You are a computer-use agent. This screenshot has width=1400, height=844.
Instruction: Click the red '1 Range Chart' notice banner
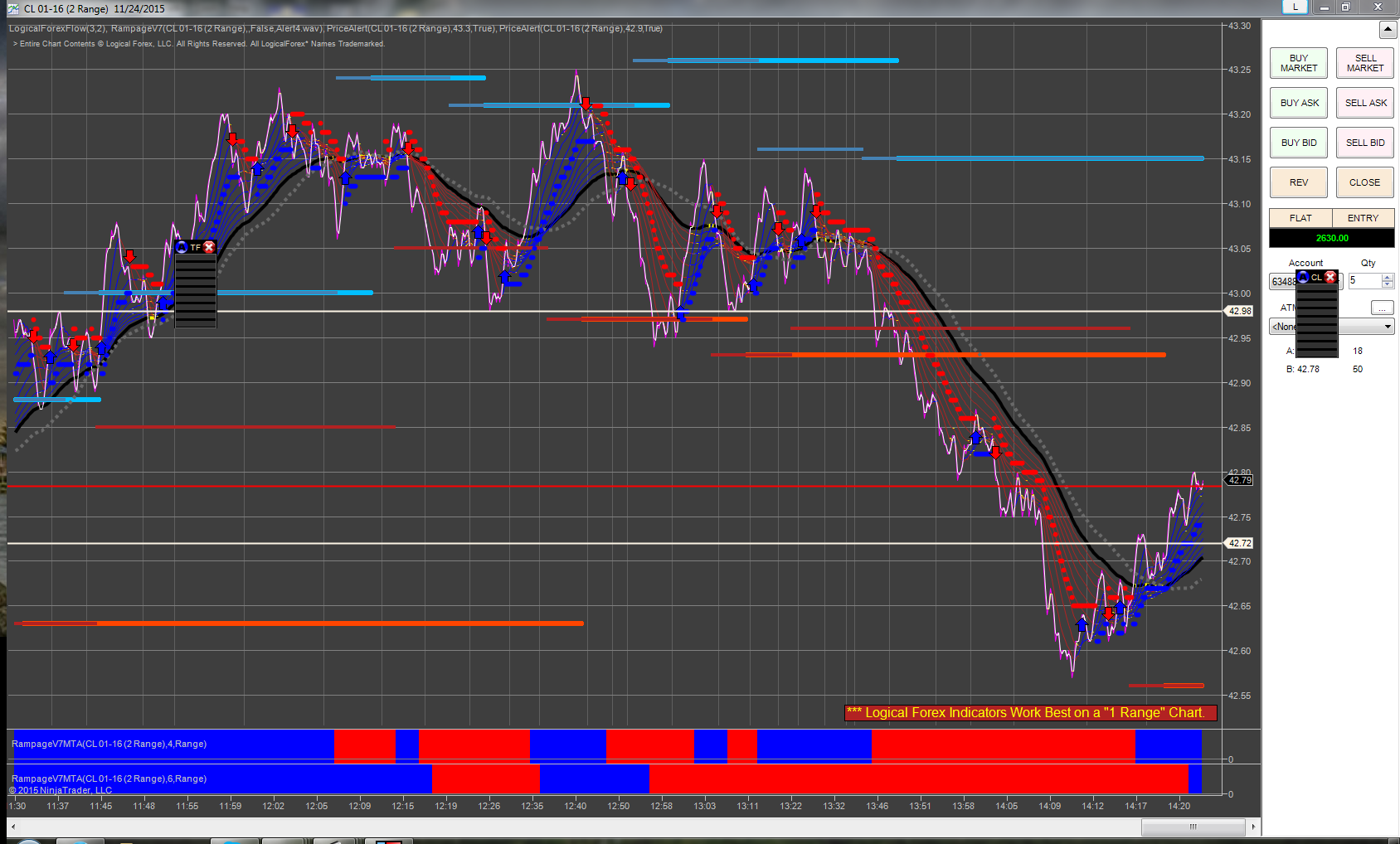point(1030,712)
